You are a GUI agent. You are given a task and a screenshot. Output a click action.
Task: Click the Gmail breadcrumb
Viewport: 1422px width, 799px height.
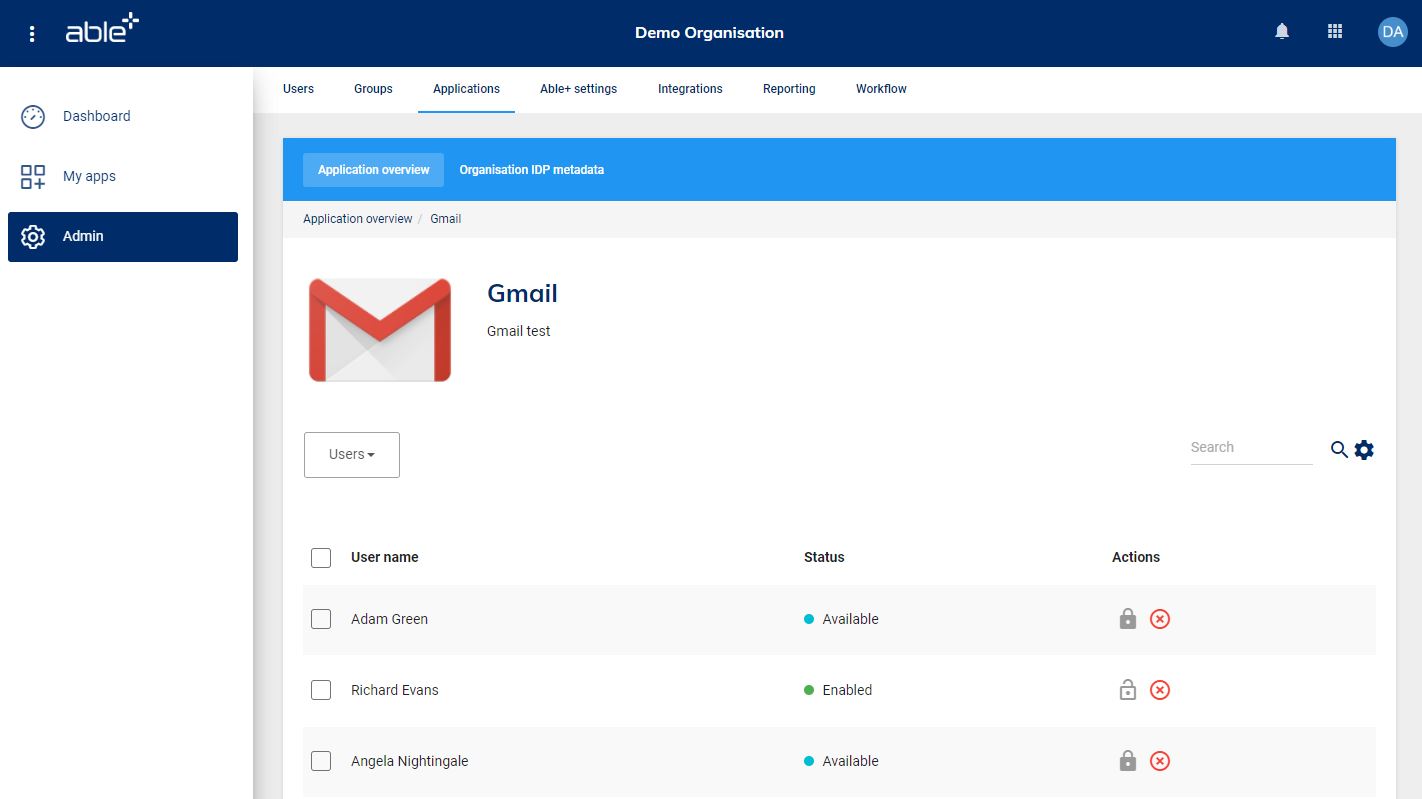click(445, 219)
